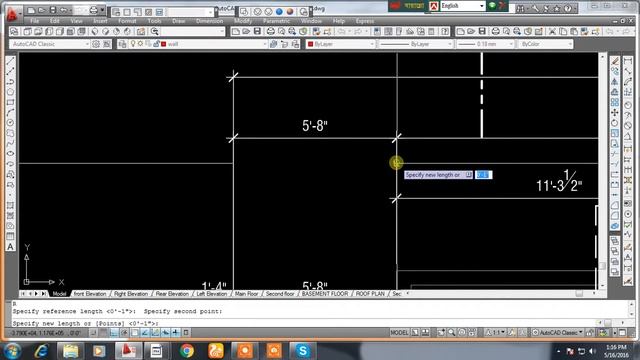The image size is (640, 360).
Task: Select the Line tool in the Draw toolbar
Action: (x=10, y=61)
